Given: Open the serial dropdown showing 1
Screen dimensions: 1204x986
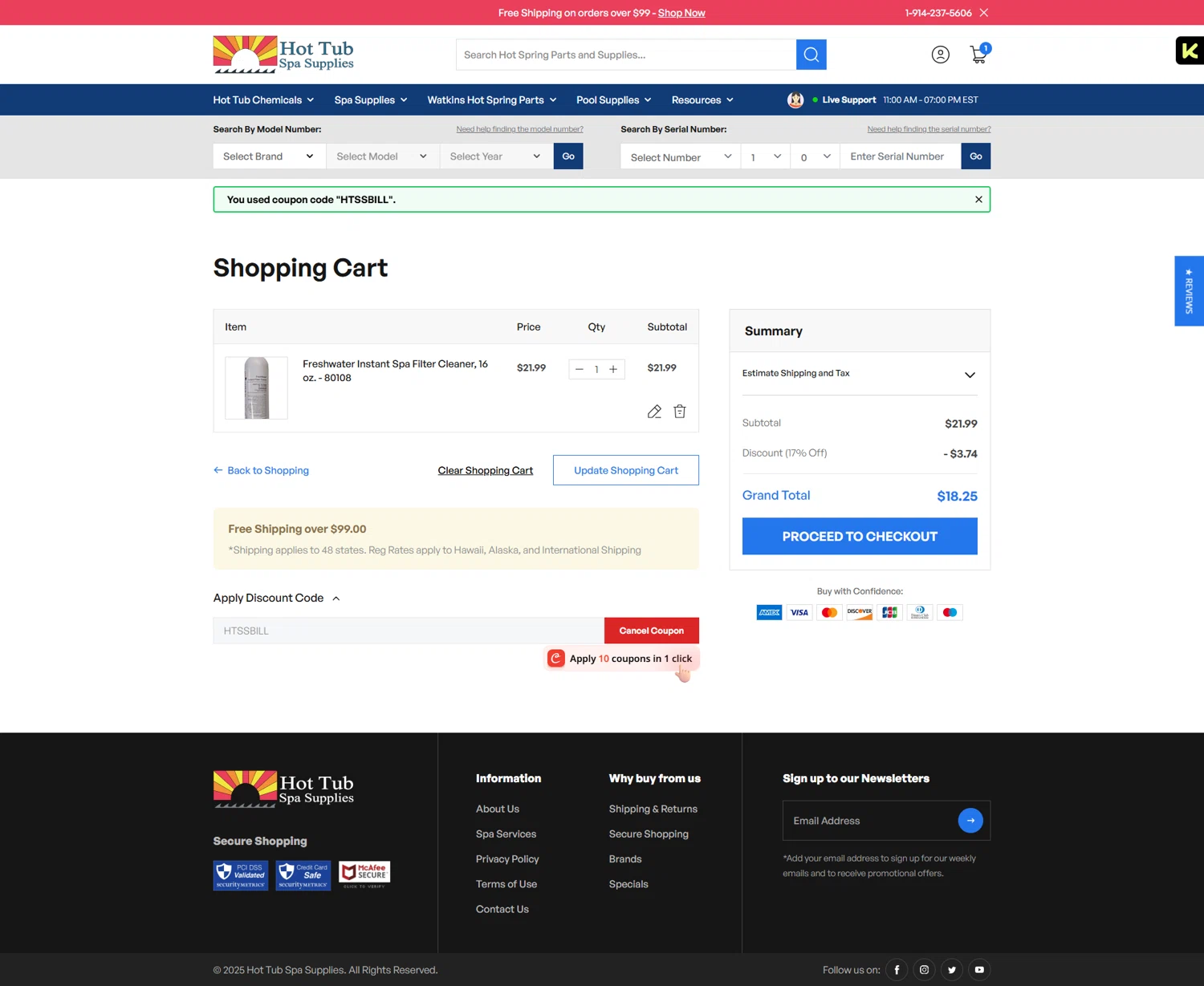Looking at the screenshot, I should click(x=766, y=156).
